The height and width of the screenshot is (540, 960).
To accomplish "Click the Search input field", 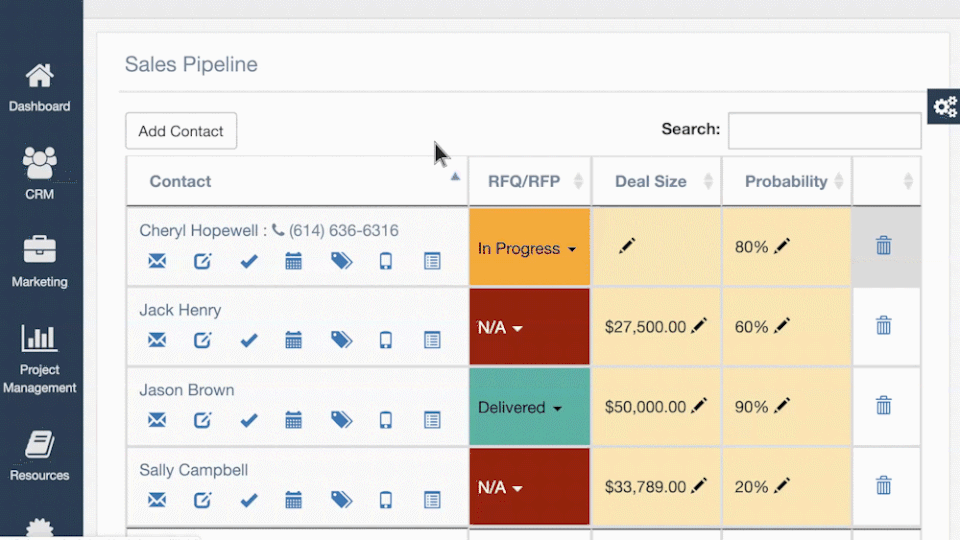I will click(x=824, y=130).
